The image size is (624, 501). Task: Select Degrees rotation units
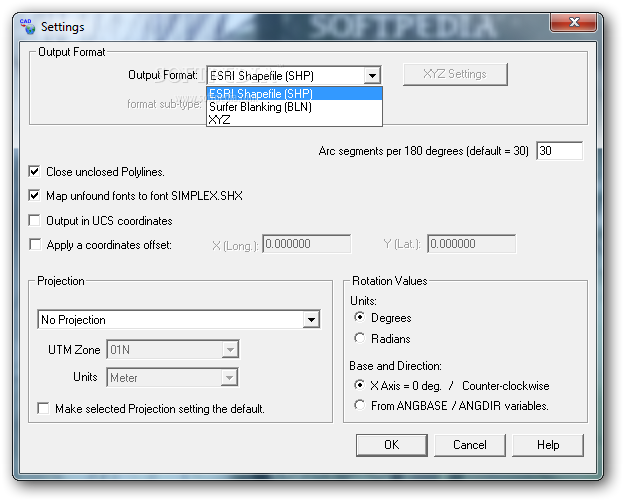[359, 317]
